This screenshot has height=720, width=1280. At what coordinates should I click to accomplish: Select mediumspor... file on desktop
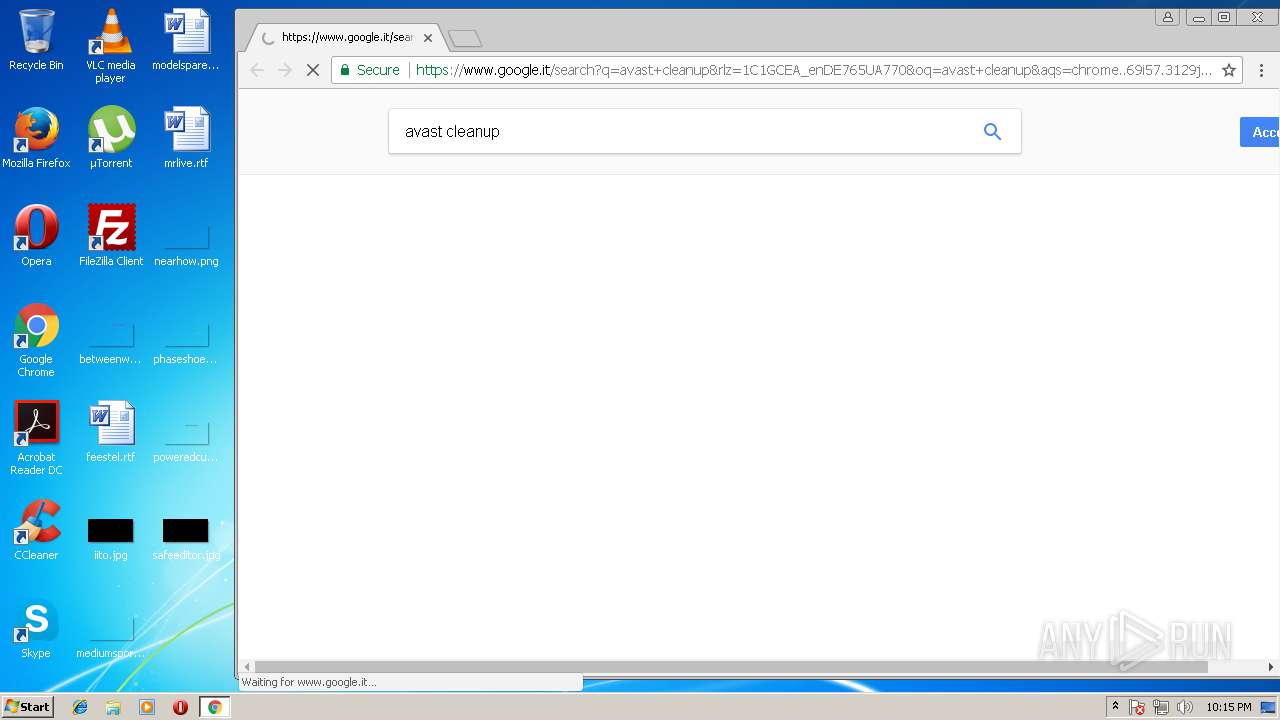coord(110,636)
